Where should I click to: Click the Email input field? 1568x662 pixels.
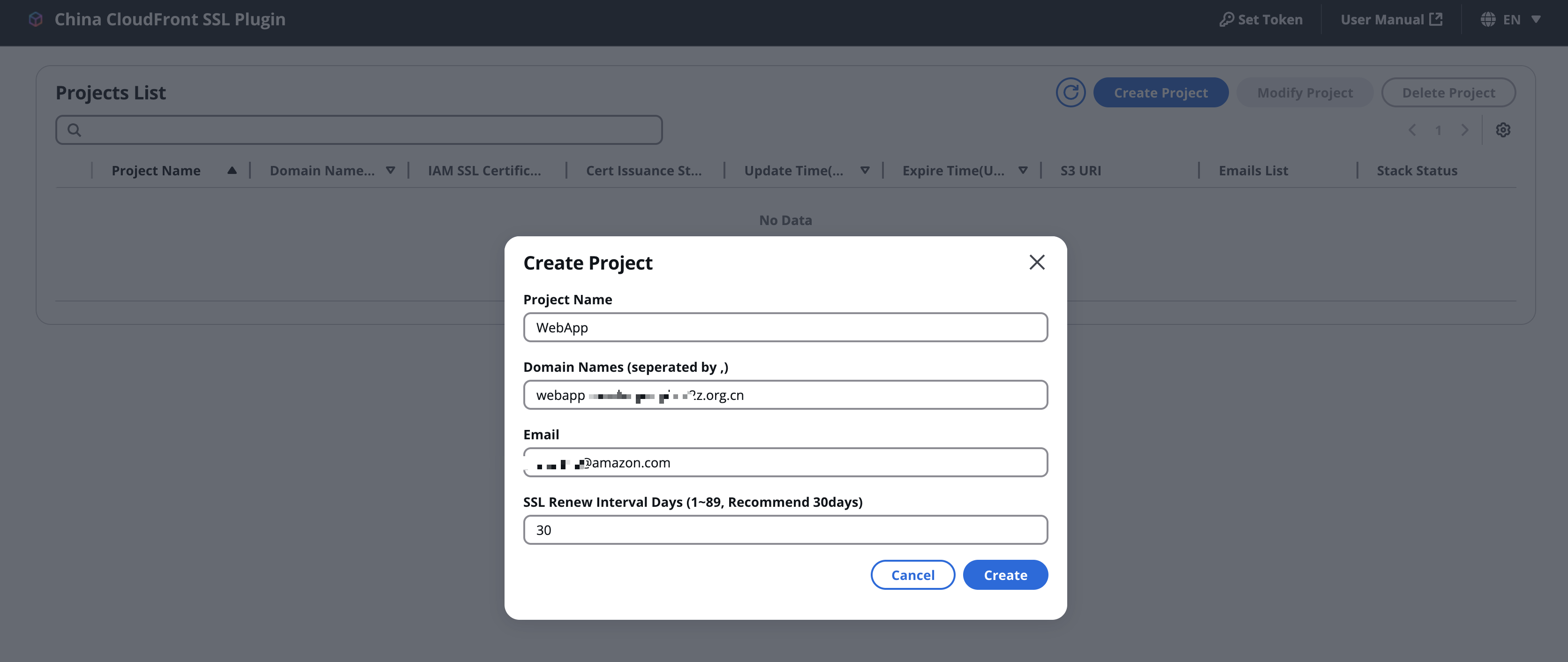pos(785,462)
